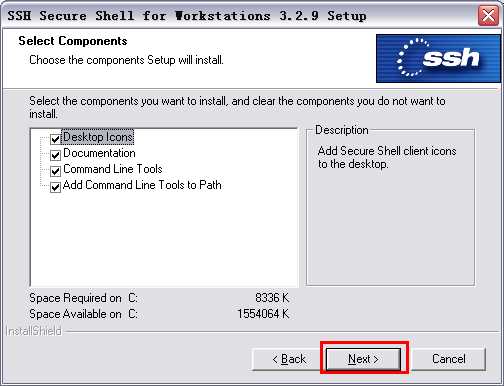Image resolution: width=504 pixels, height=386 pixels.
Task: Click the InstallShield label
Action: coord(34,331)
